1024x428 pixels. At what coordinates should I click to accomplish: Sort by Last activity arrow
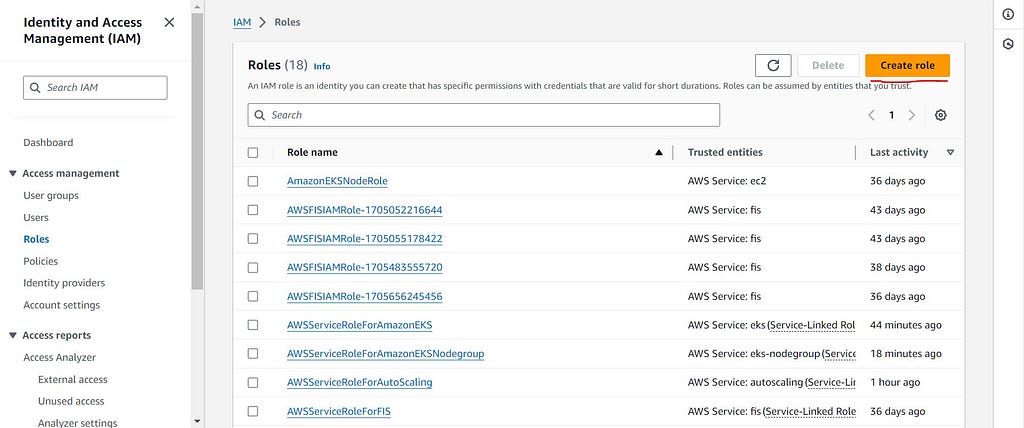click(950, 152)
